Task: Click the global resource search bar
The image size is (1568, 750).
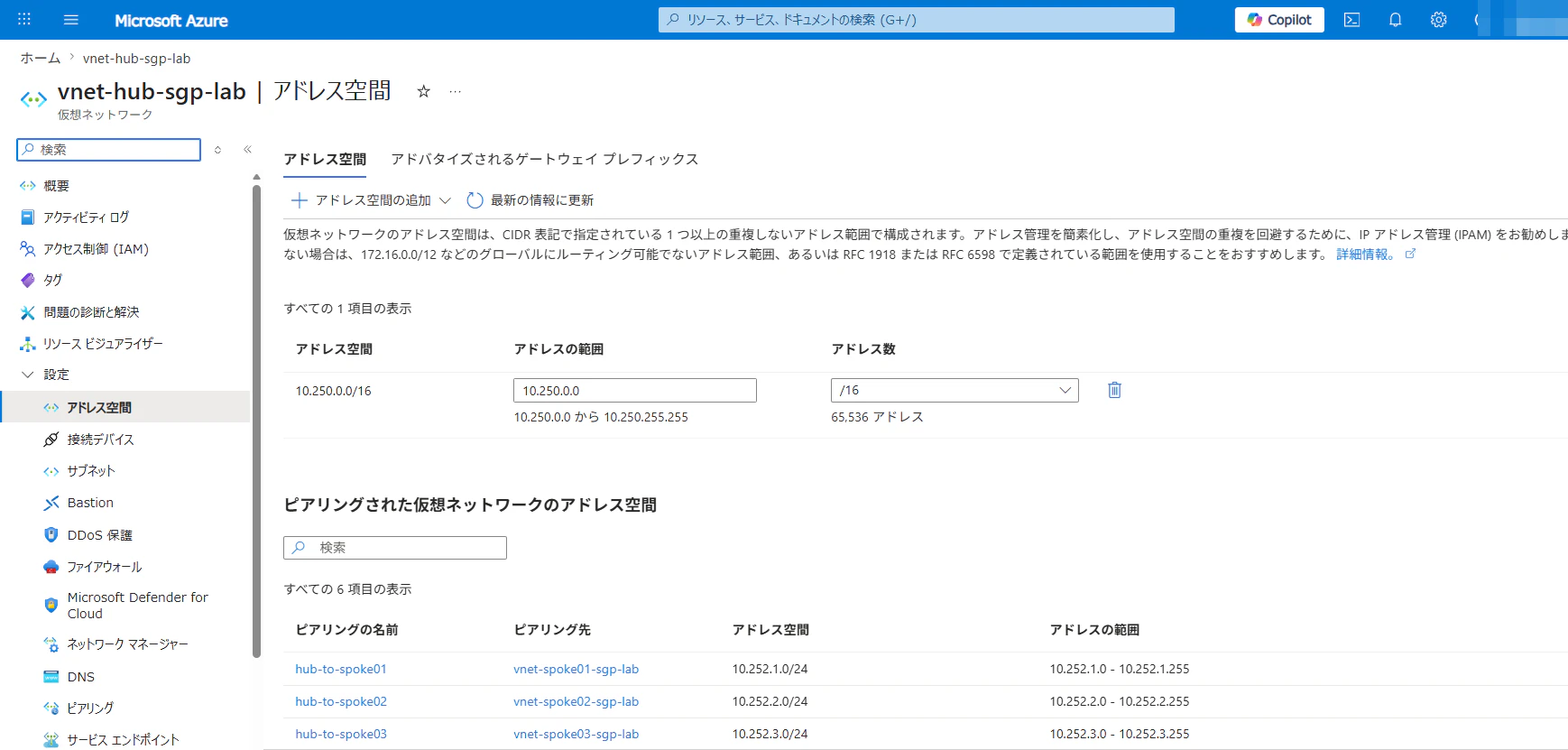Action: 917,20
